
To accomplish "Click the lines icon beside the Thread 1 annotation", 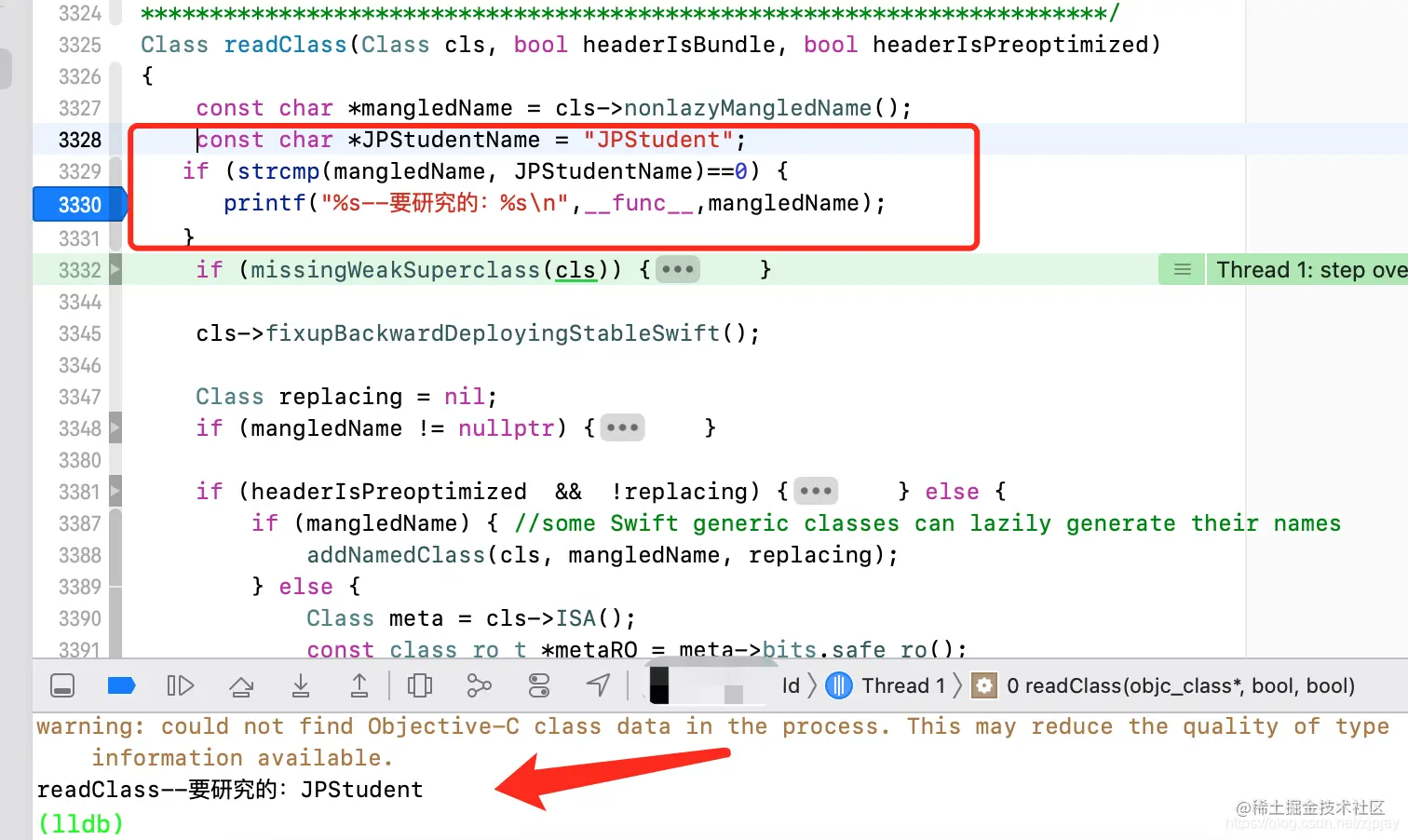I will click(x=1183, y=270).
